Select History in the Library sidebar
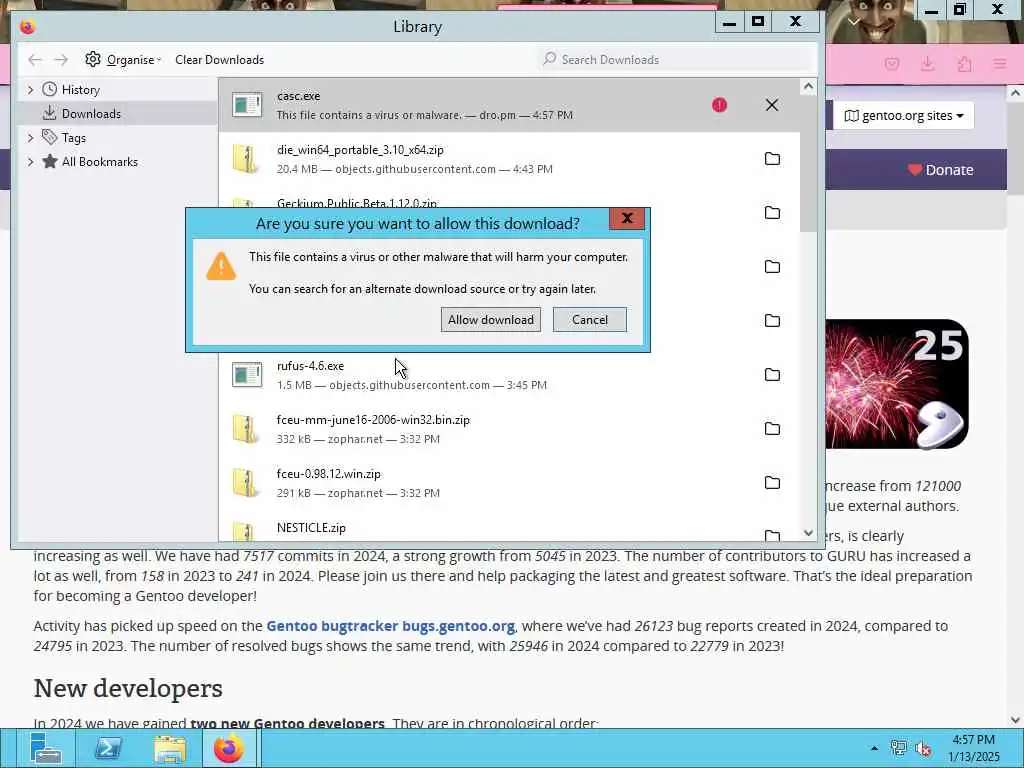The image size is (1024, 768). 80,89
